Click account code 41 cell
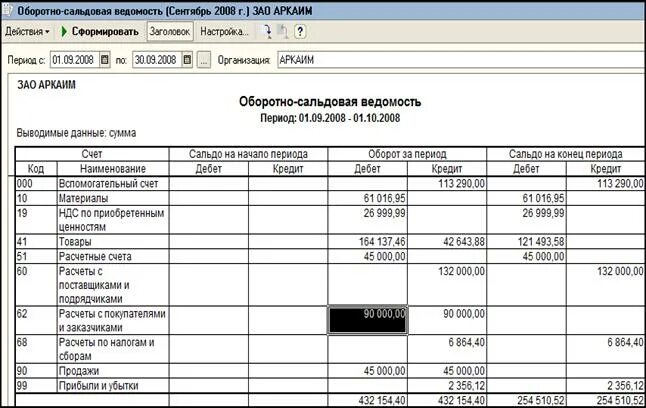The height and width of the screenshot is (408, 646). tap(36, 242)
